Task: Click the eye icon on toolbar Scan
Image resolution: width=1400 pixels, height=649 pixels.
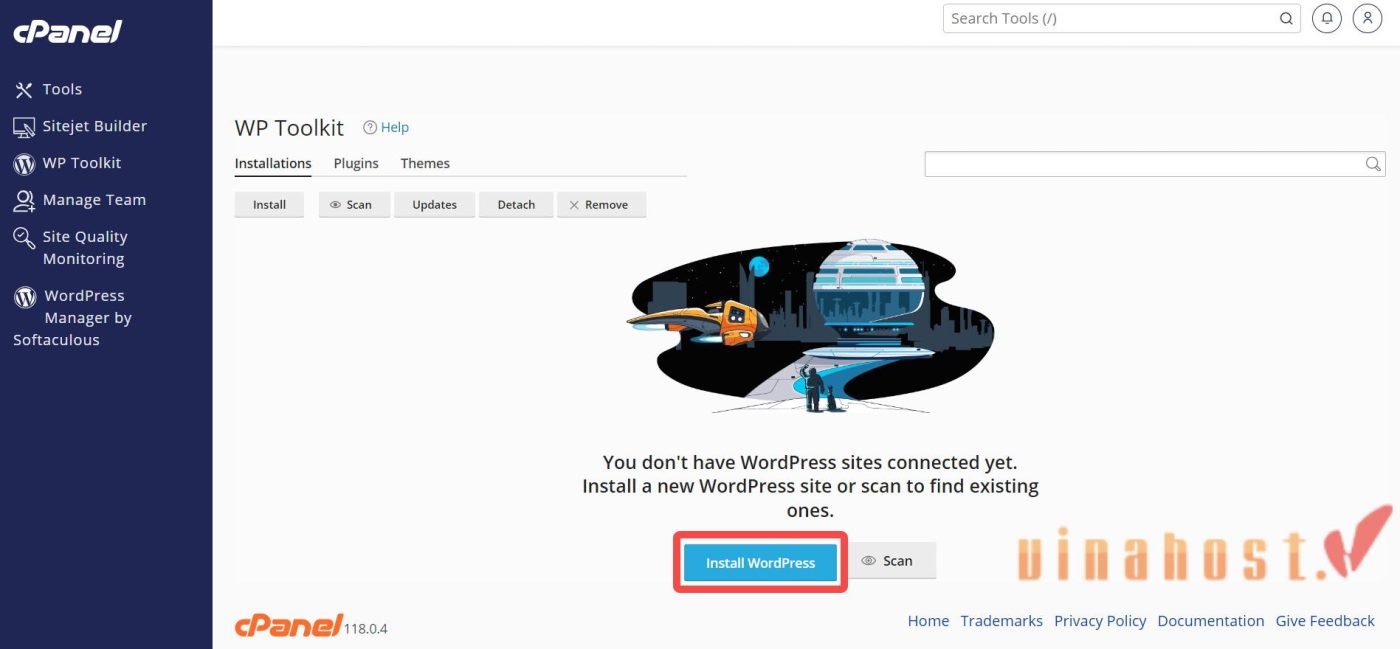Action: [x=336, y=205]
